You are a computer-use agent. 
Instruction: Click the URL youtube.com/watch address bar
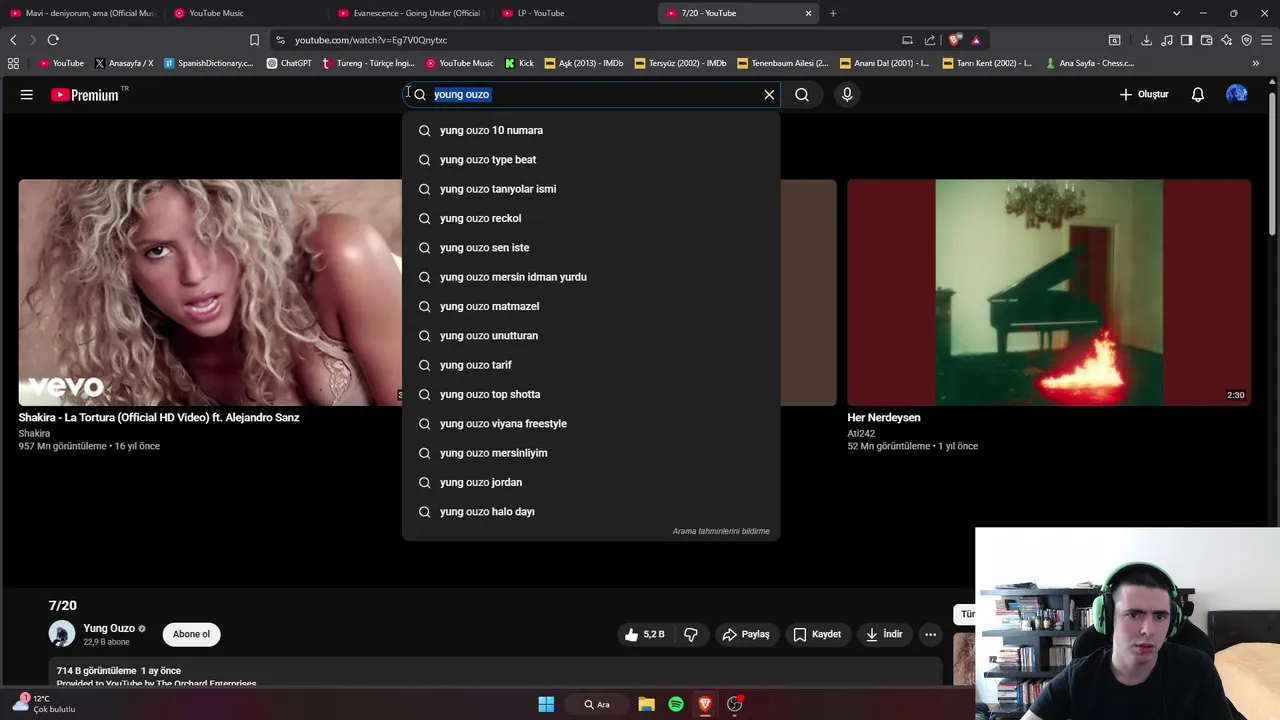pyautogui.click(x=590, y=40)
